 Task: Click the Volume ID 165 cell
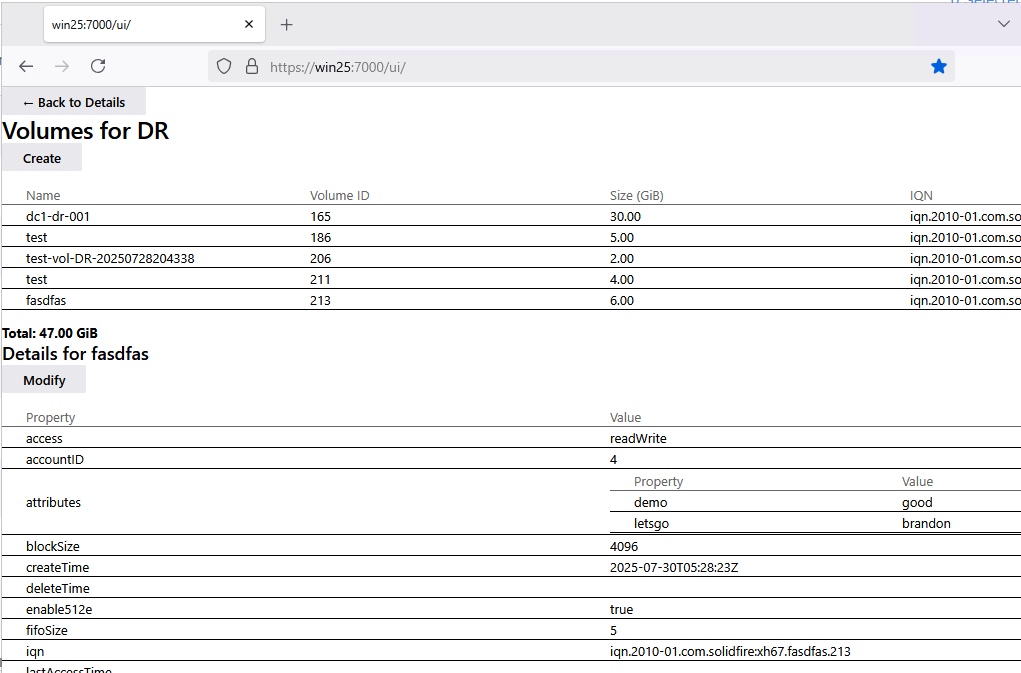(320, 216)
